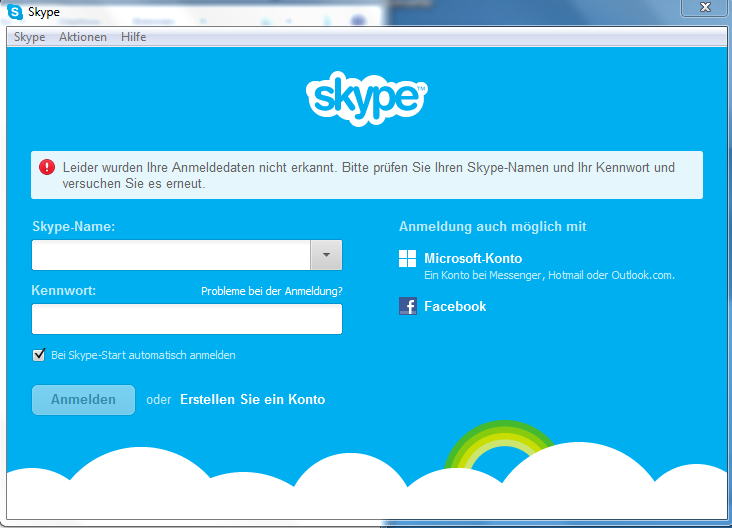
Task: Click the red error alert icon
Action: (x=47, y=167)
